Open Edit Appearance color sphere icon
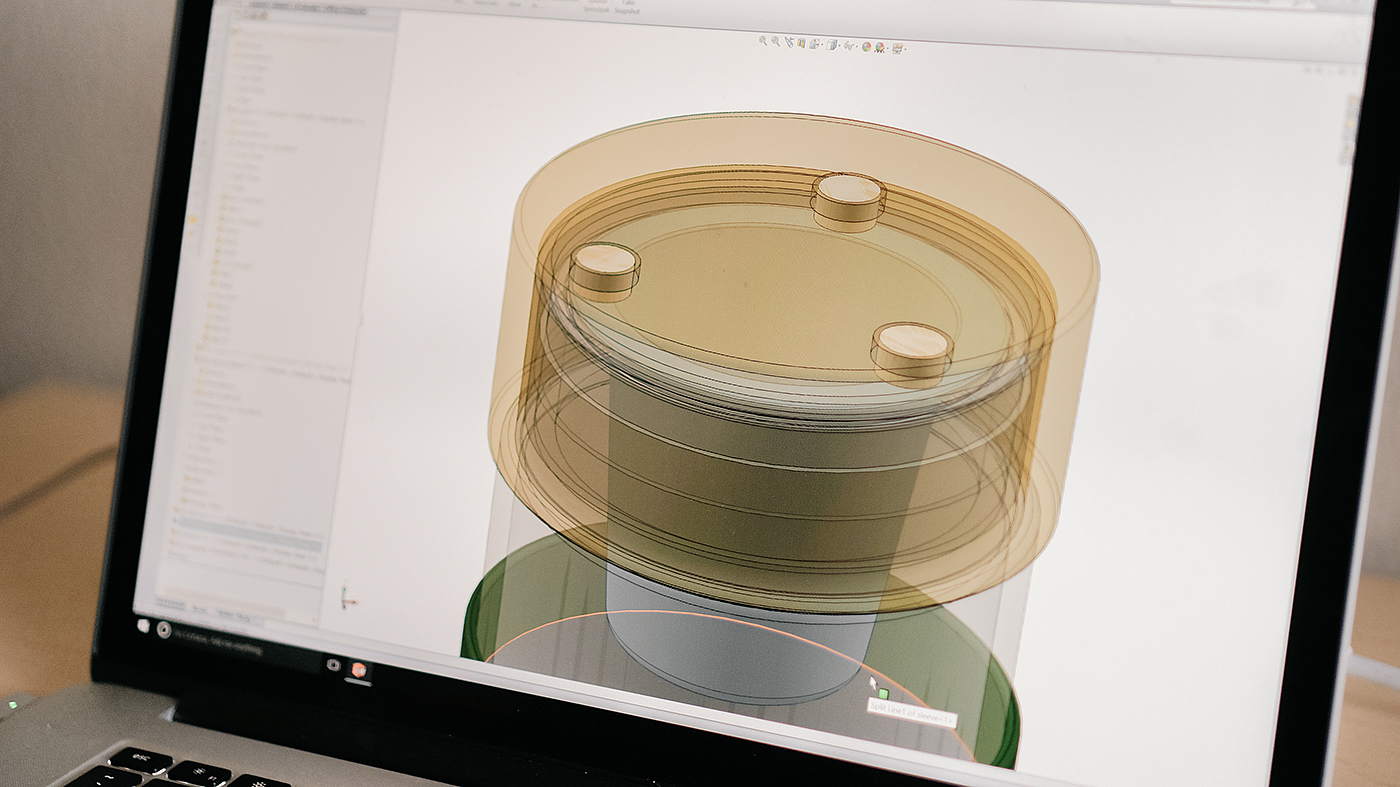Screen dimensions: 1400x787 coord(866,46)
